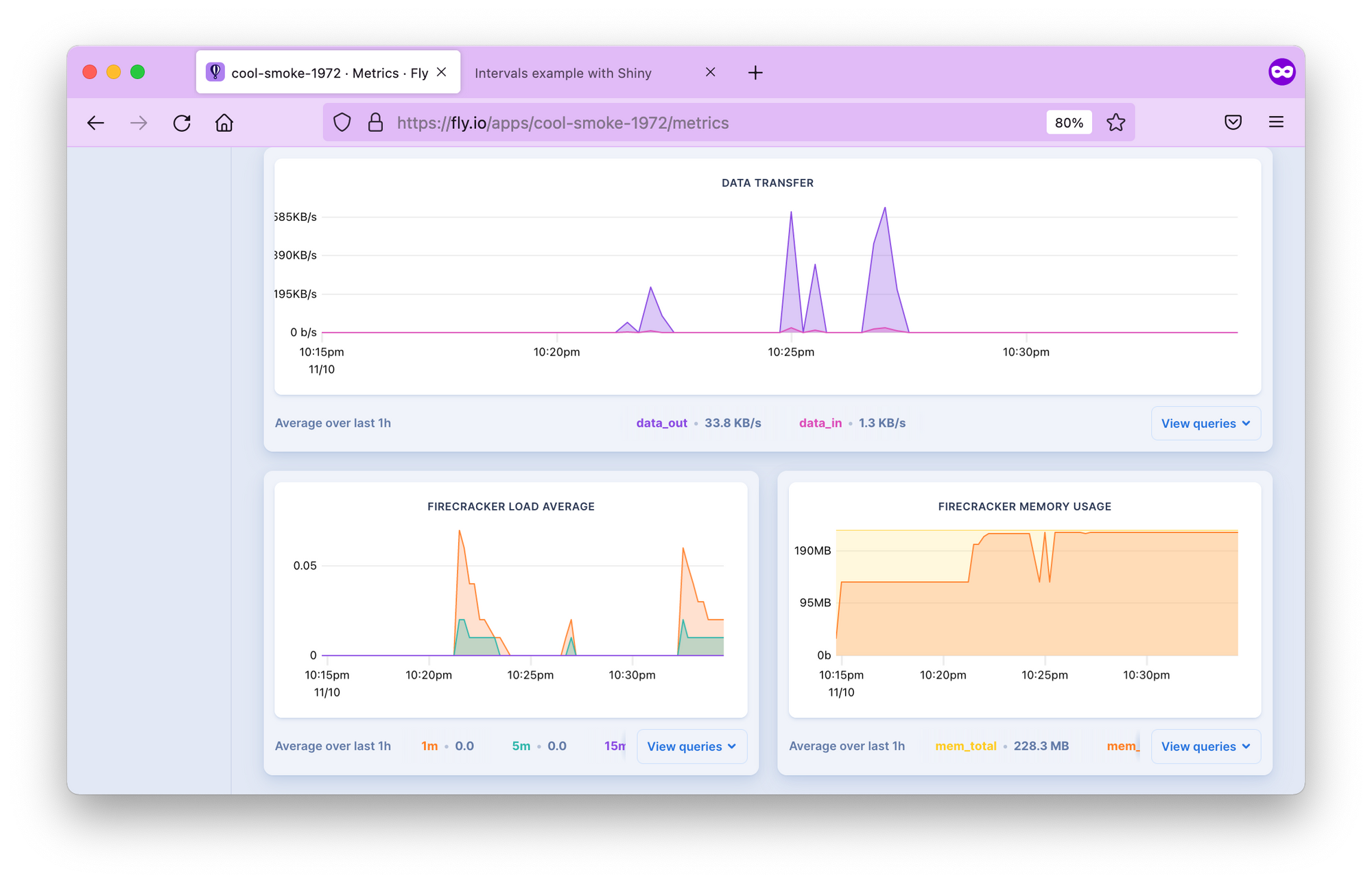Expand View queries under Firecracker Load Average
The height and width of the screenshot is (883, 1372).
coord(691,746)
